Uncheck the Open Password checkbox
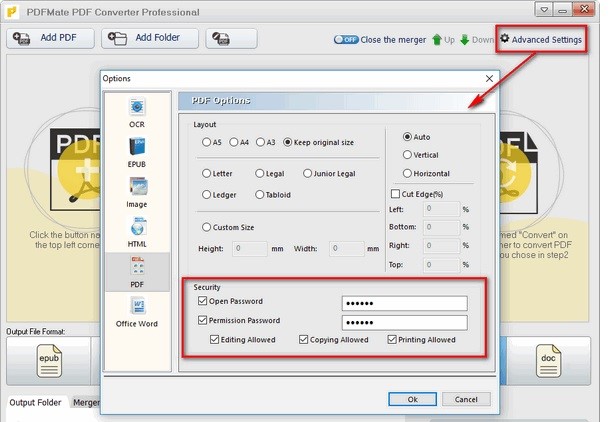The image size is (612, 422). coord(203,301)
